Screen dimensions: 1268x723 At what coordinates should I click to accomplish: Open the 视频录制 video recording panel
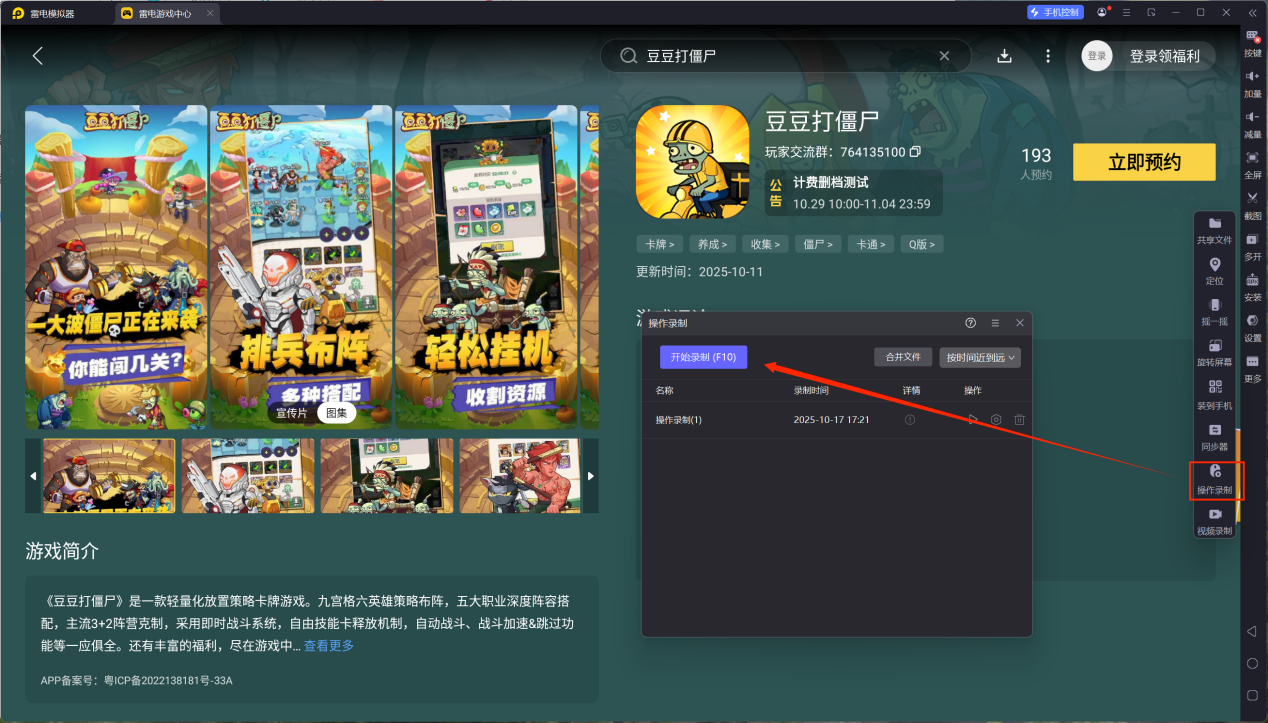pos(1215,522)
